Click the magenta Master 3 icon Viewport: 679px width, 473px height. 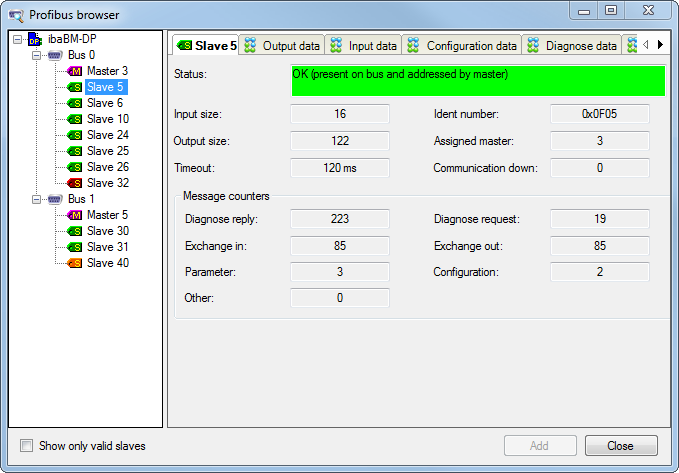click(75, 71)
